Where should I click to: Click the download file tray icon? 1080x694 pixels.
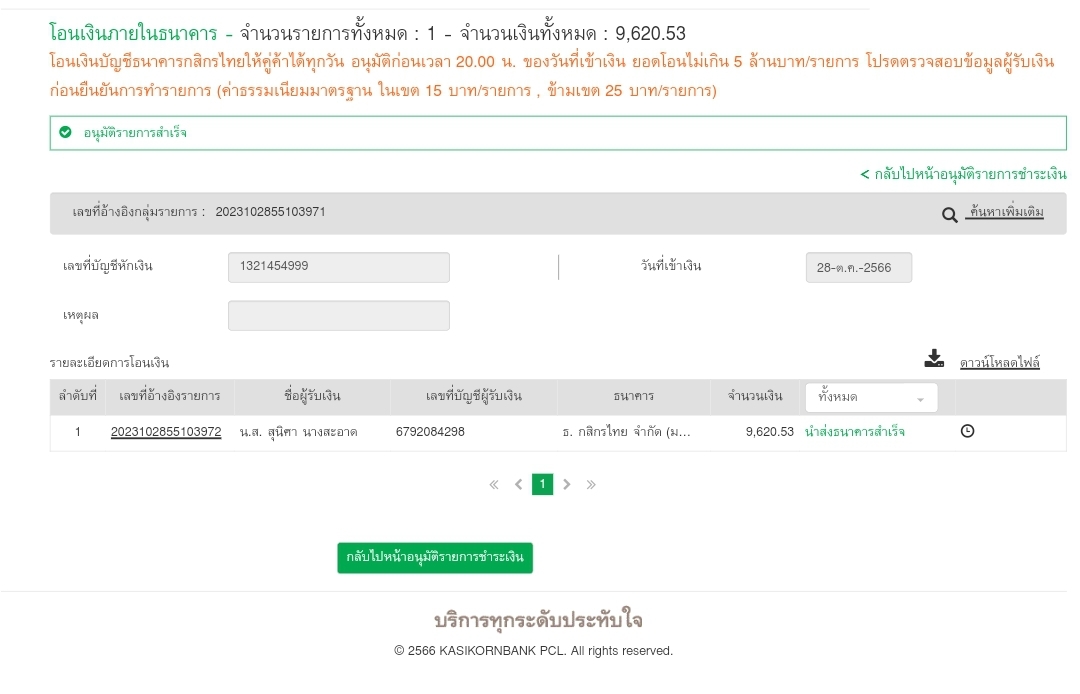click(x=934, y=359)
